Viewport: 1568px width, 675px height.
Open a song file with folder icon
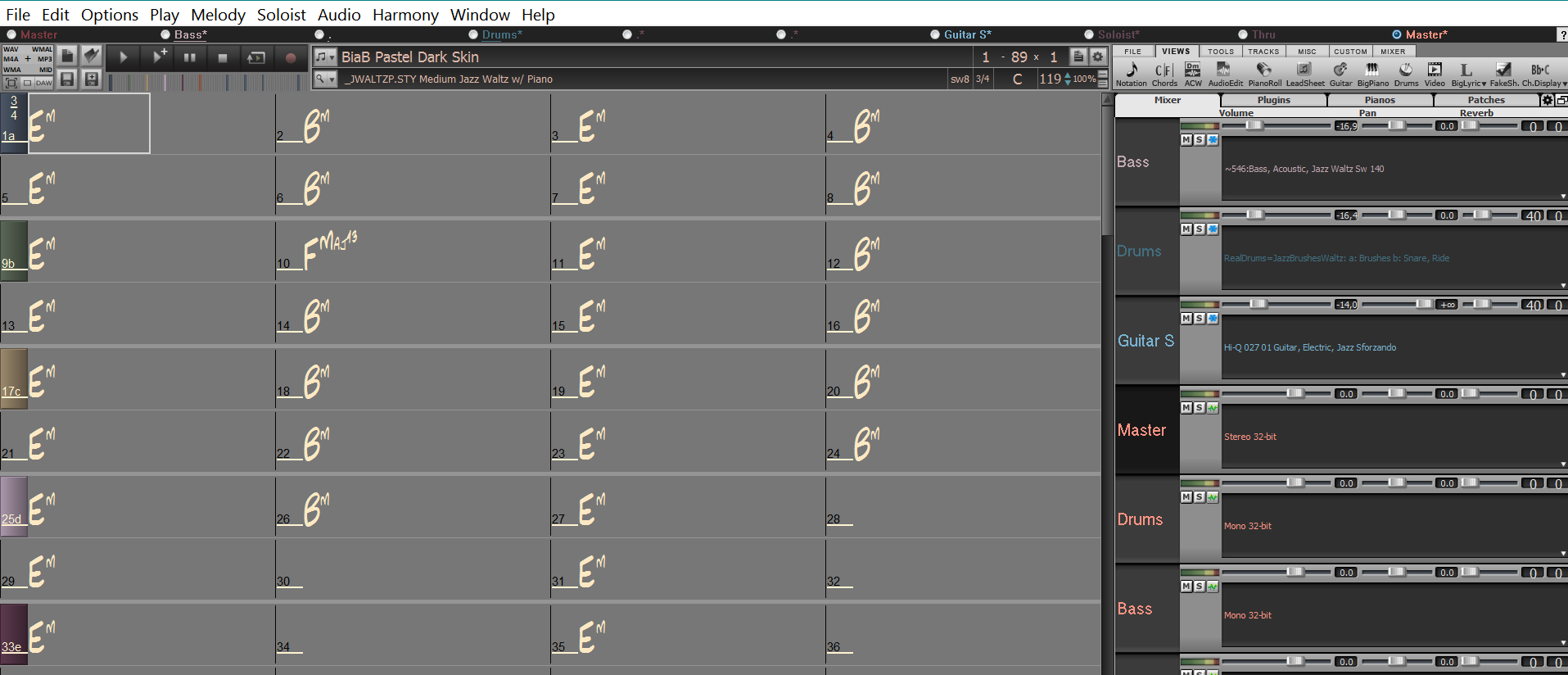tap(92, 56)
